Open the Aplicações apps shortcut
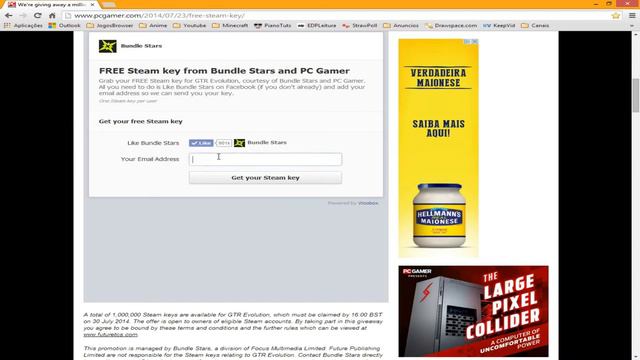The image size is (640, 360). pyautogui.click(x=23, y=25)
